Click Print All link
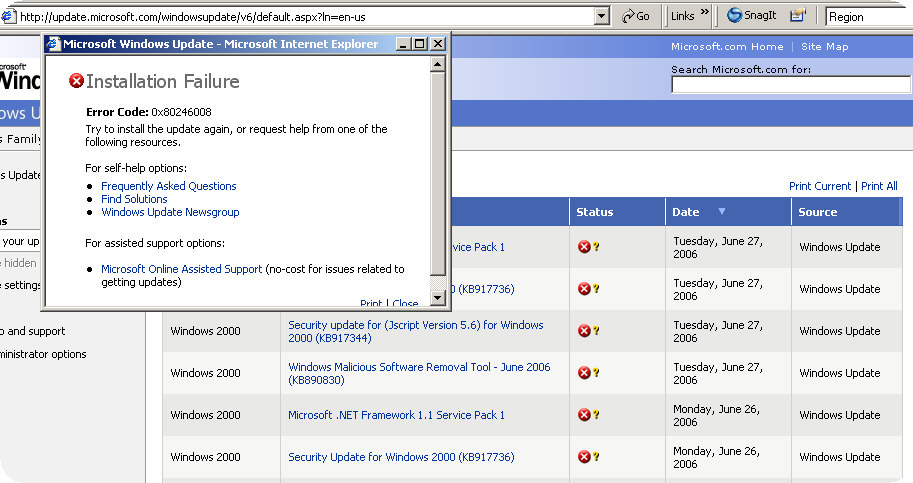 (879, 186)
